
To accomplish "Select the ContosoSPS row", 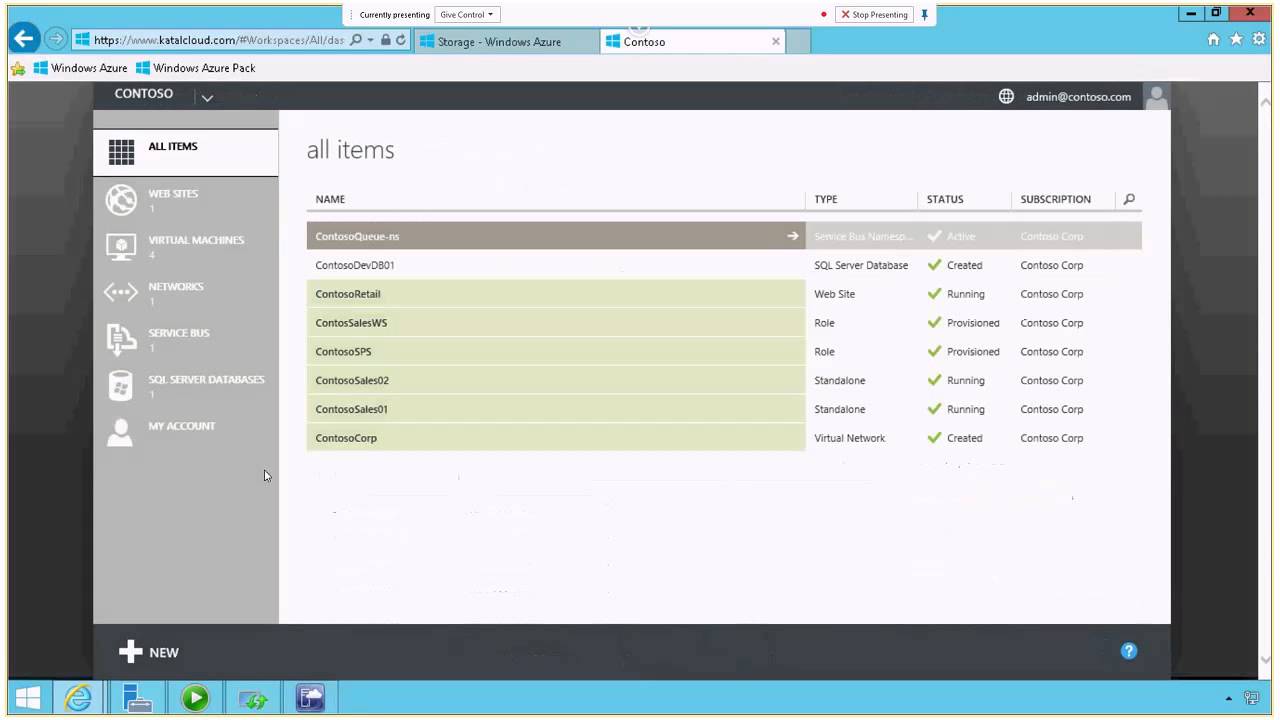I will (x=724, y=352).
